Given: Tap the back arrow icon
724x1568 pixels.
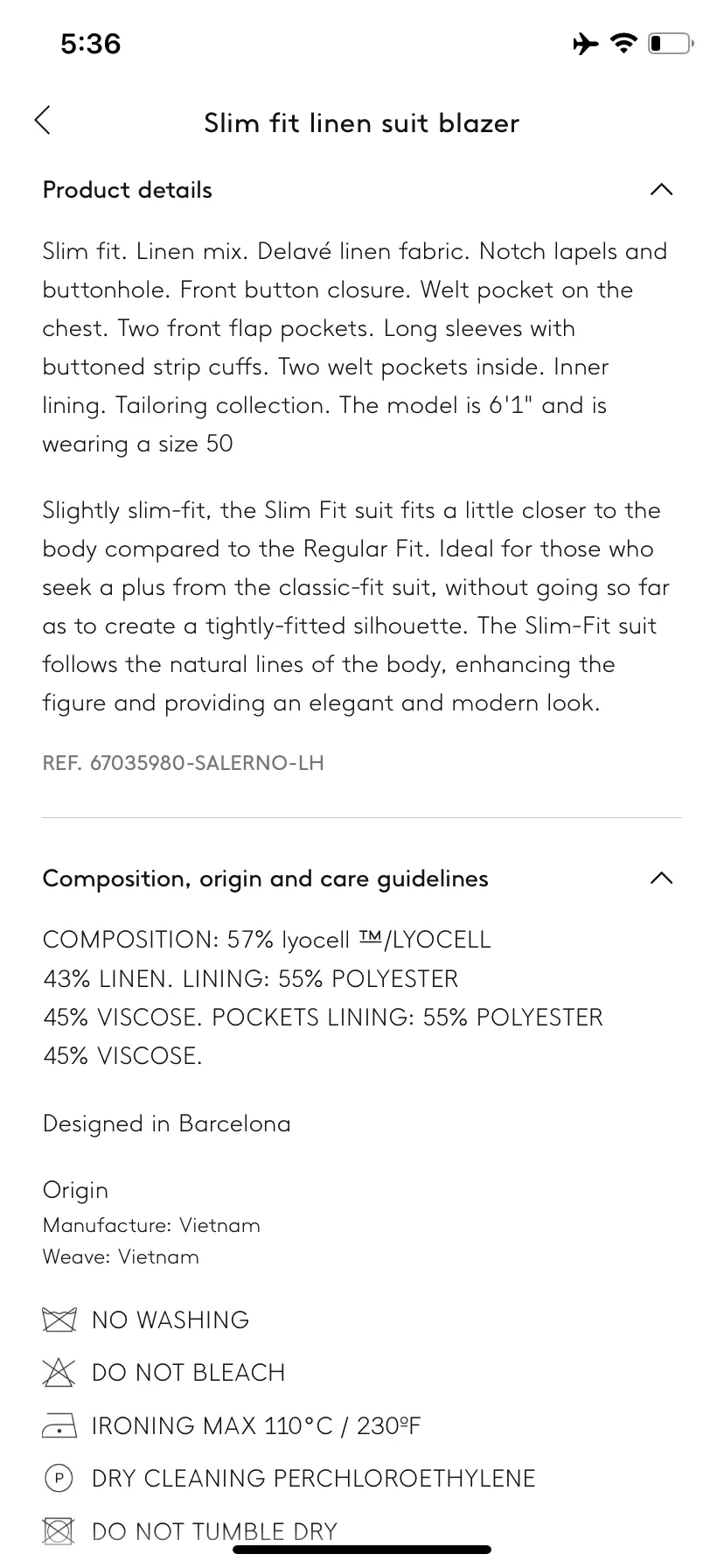Looking at the screenshot, I should [x=43, y=121].
